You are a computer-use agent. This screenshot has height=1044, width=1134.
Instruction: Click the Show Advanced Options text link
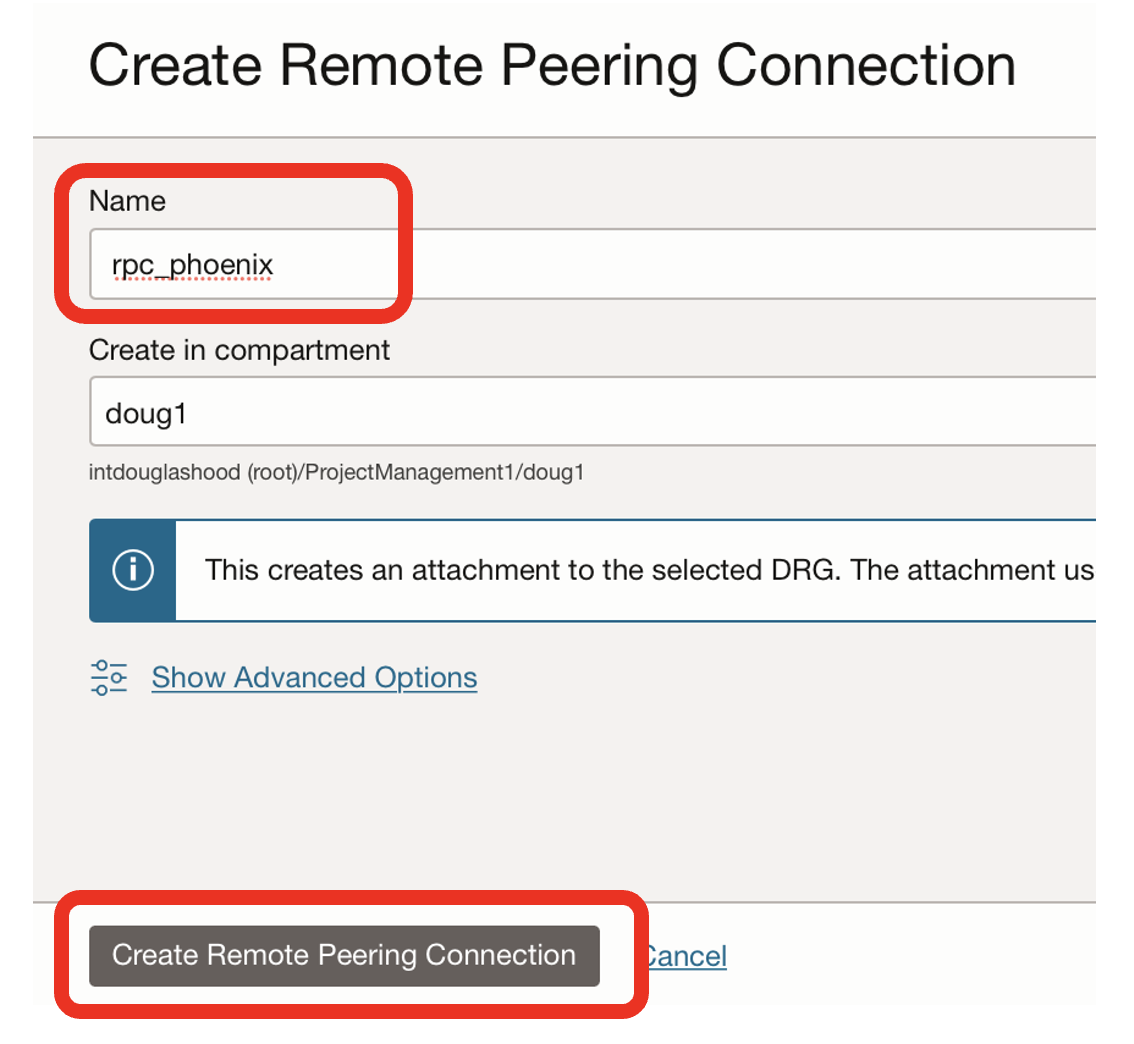coord(314,677)
